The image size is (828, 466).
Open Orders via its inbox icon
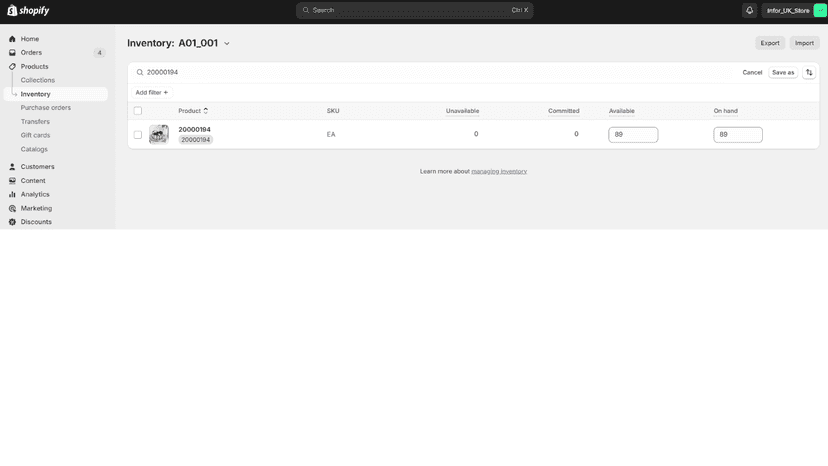pos(12,53)
